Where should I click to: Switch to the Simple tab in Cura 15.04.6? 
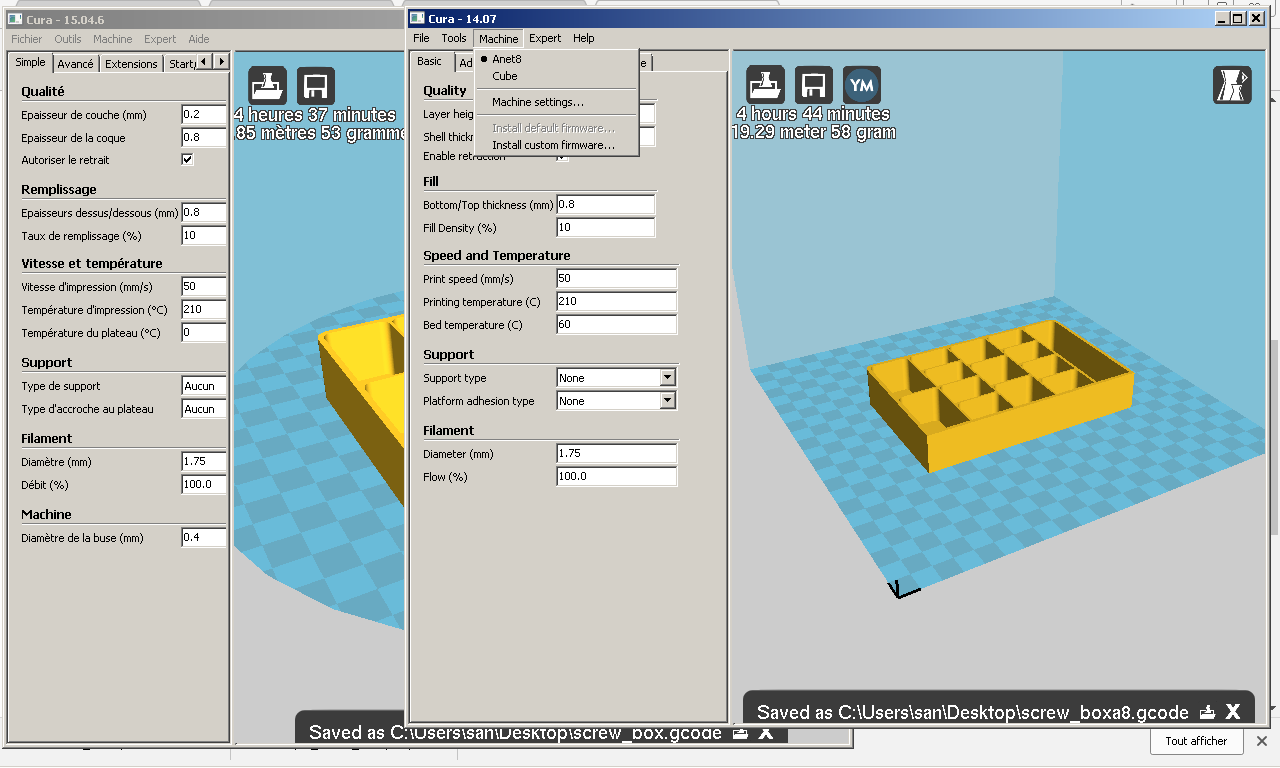(x=30, y=62)
